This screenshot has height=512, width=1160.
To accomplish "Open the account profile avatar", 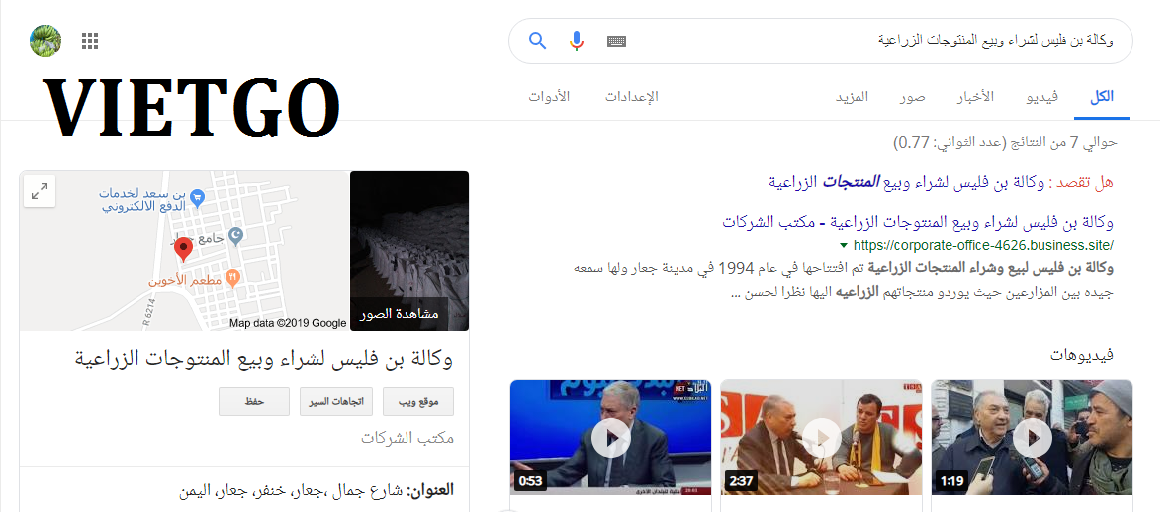I will (45, 41).
